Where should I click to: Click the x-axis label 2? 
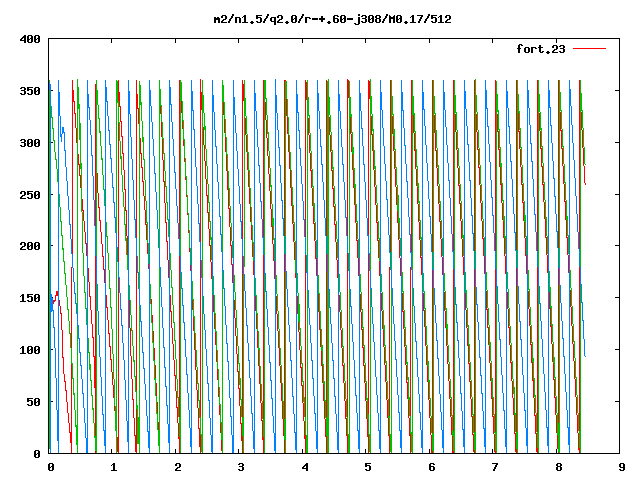[x=178, y=467]
